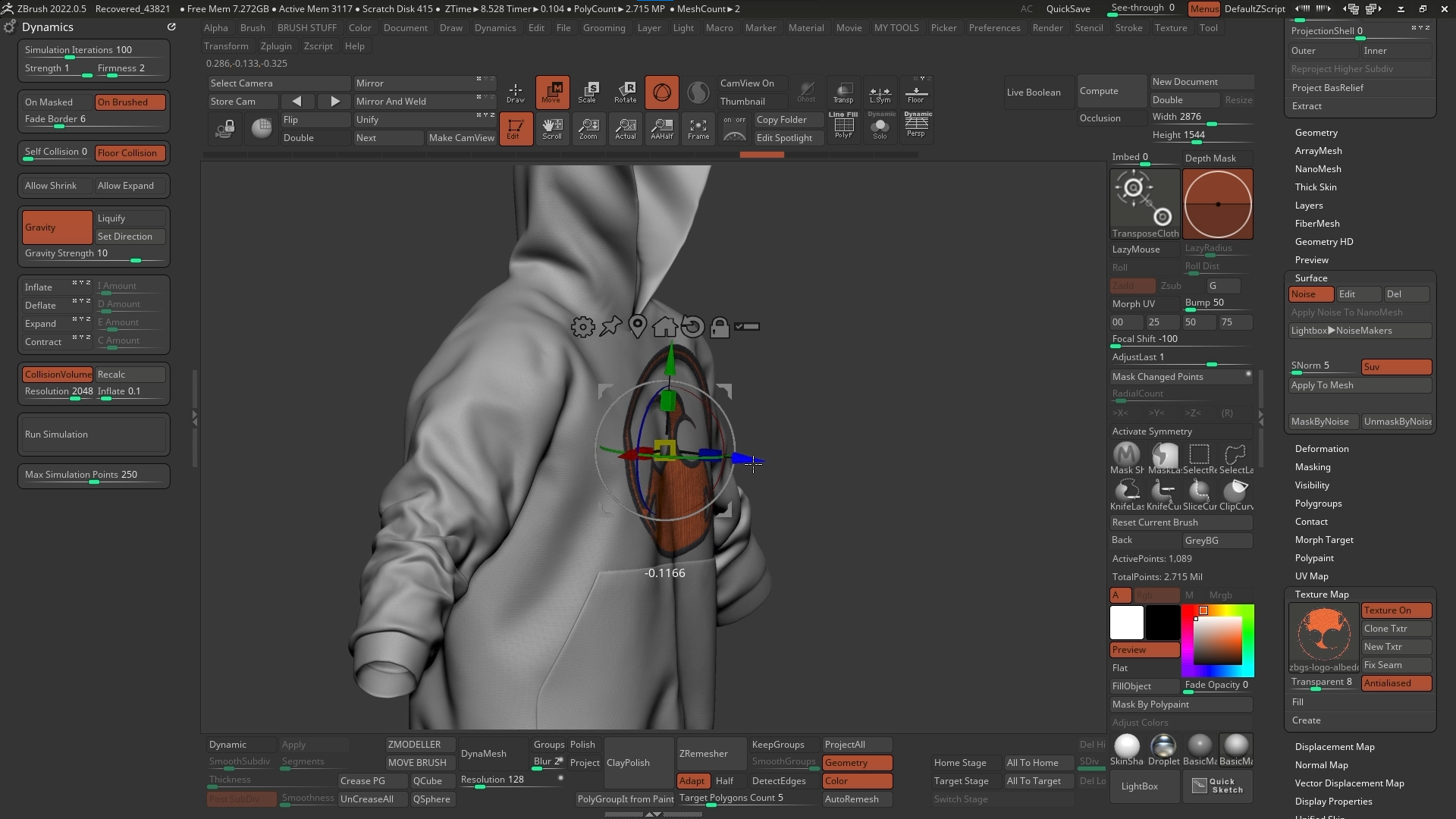Open the Render menu

[1048, 27]
